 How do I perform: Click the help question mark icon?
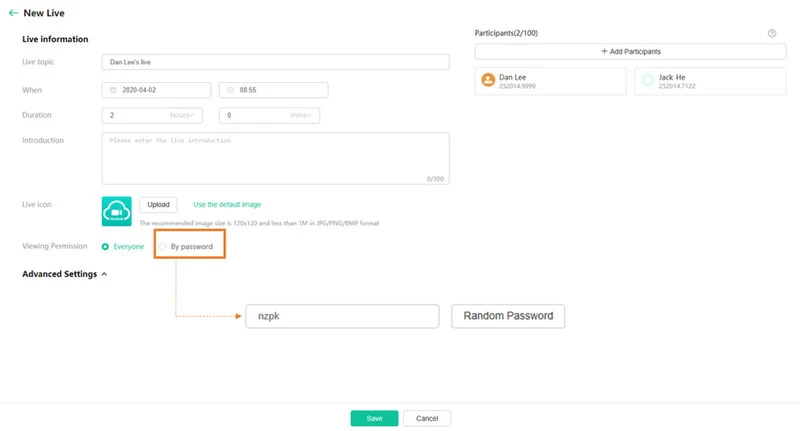772,33
